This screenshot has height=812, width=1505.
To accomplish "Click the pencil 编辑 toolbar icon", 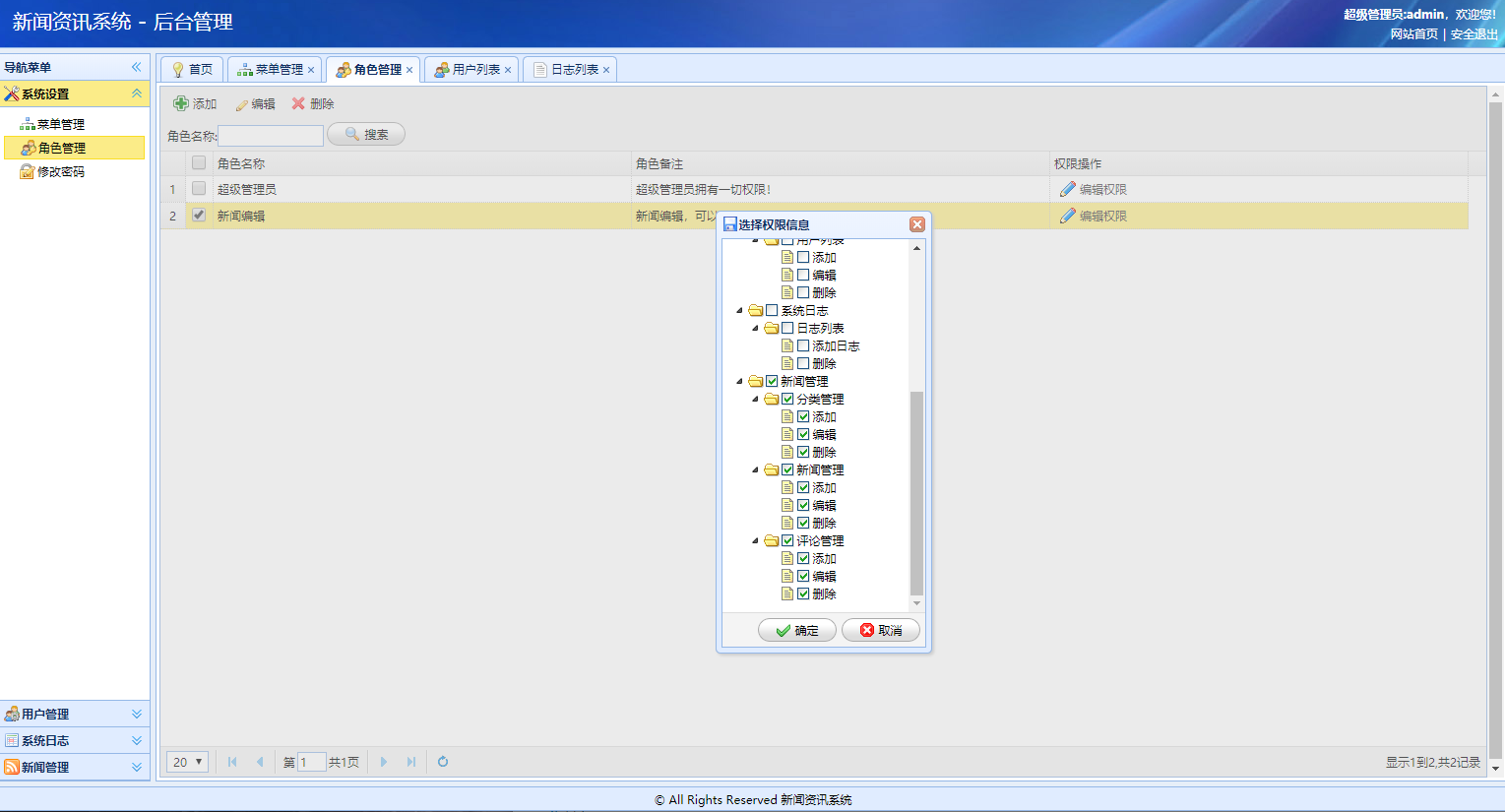I will 242,104.
